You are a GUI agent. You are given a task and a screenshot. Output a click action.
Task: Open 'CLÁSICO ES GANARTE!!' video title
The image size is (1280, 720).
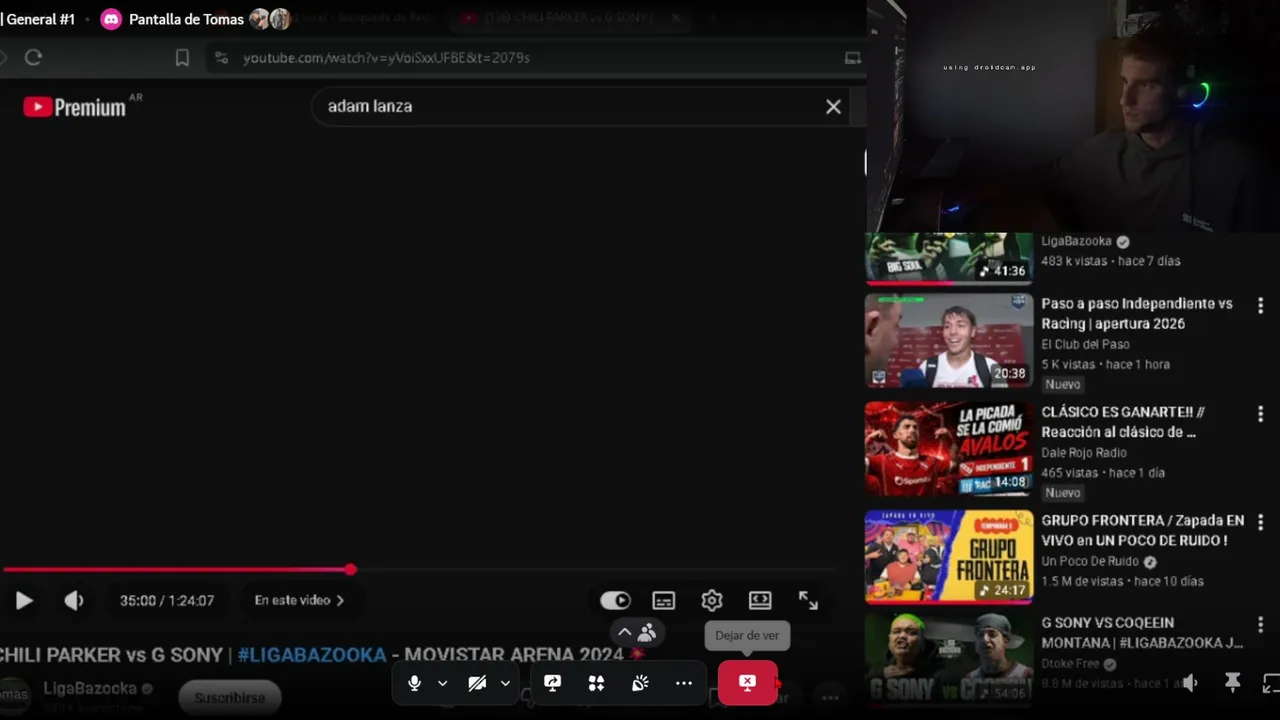[1123, 422]
